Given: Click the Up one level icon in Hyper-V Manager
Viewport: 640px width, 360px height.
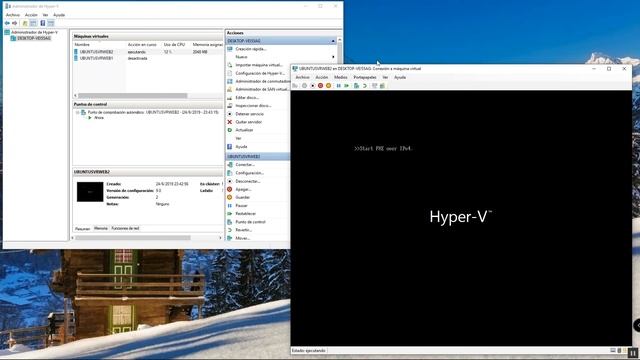Looking at the screenshot, I should (x=25, y=23).
